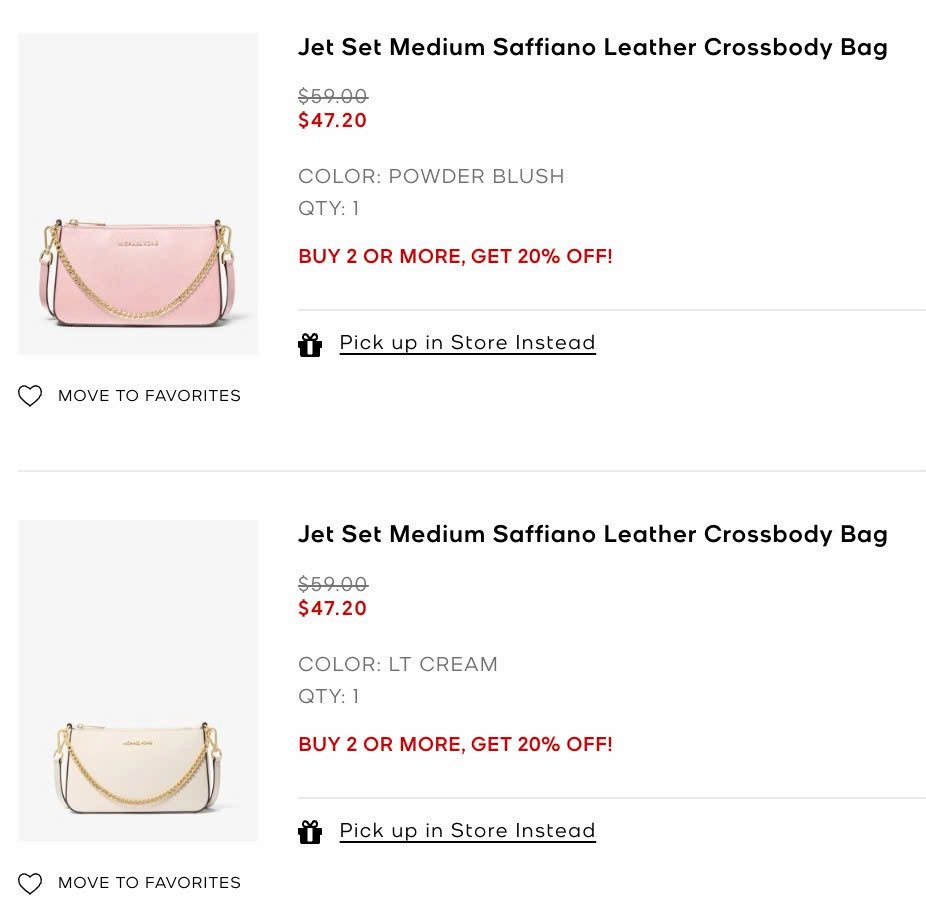Click the heart icon for Powder Blush bag
This screenshot has width=926, height=922.
click(30, 396)
